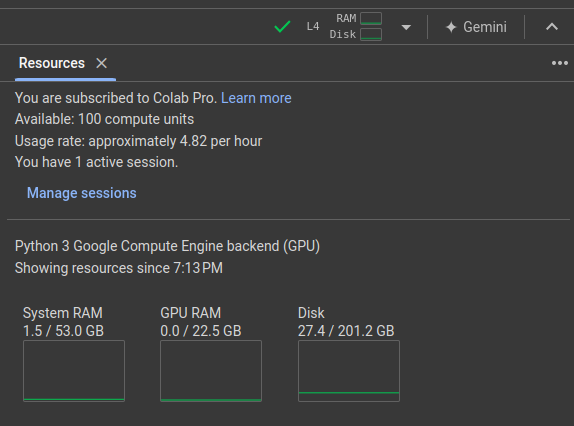Click the Usage rate 4.82 per hour text
Image resolution: width=574 pixels, height=426 pixels.
pos(138,141)
